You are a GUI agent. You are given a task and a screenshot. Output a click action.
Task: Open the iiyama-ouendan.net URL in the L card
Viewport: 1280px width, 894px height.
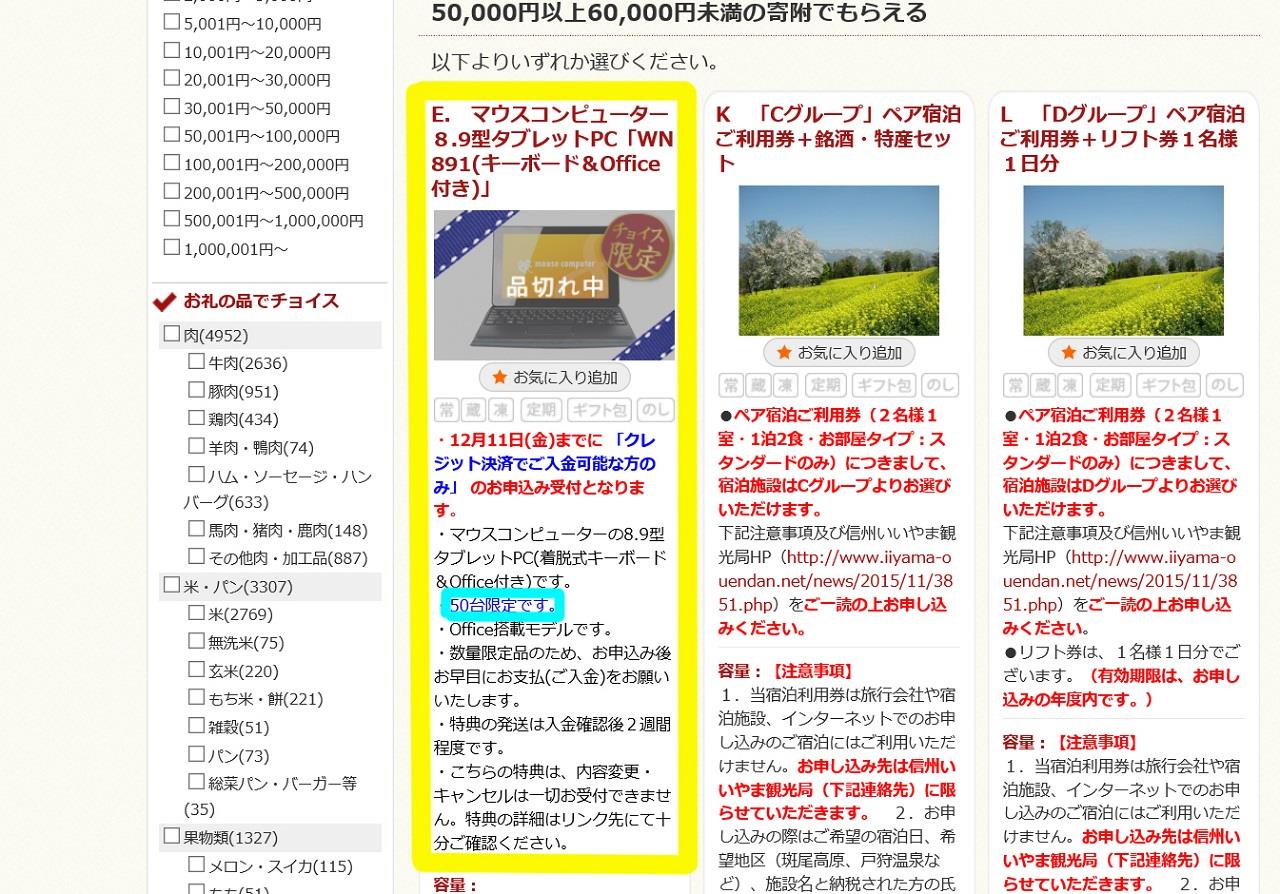point(1120,581)
